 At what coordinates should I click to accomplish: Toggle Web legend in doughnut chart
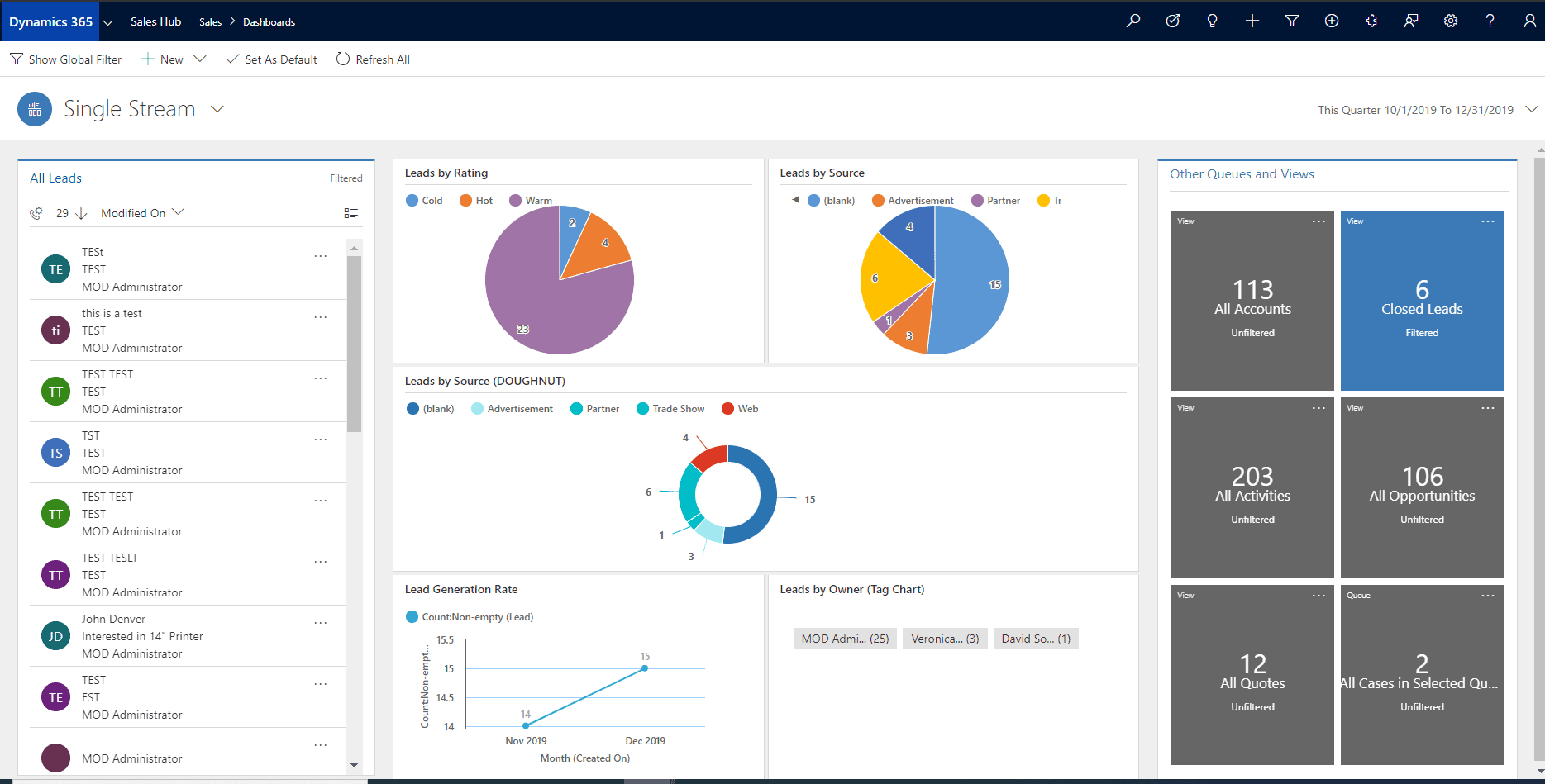(x=740, y=409)
